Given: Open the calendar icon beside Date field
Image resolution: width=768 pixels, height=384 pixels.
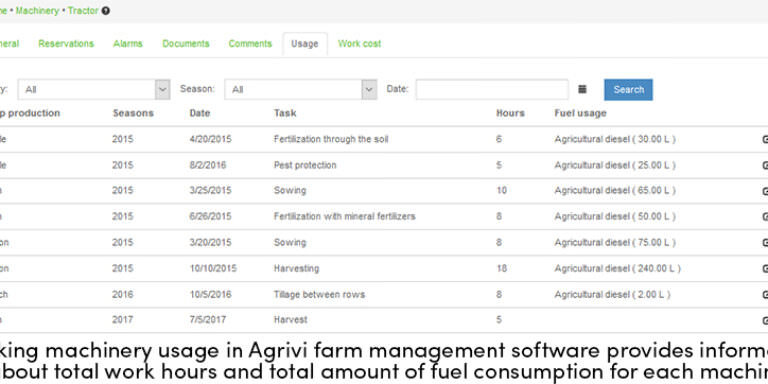Looking at the screenshot, I should (x=582, y=89).
